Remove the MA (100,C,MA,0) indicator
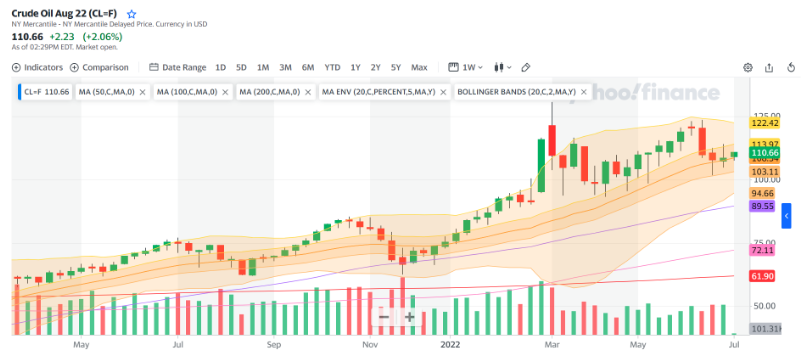The width and height of the screenshot is (802, 362). [226, 92]
